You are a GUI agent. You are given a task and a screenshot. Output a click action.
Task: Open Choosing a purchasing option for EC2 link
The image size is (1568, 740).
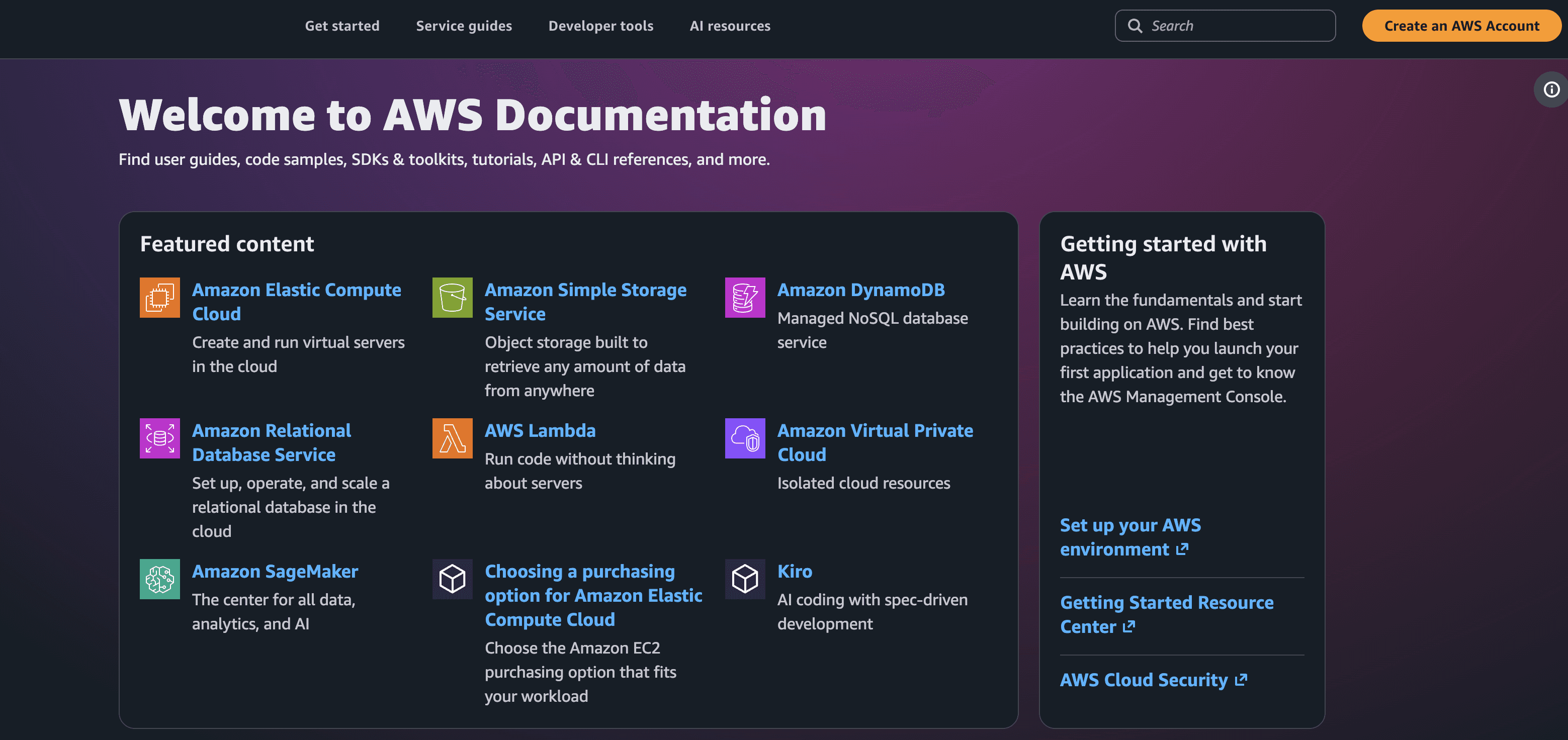coord(593,595)
